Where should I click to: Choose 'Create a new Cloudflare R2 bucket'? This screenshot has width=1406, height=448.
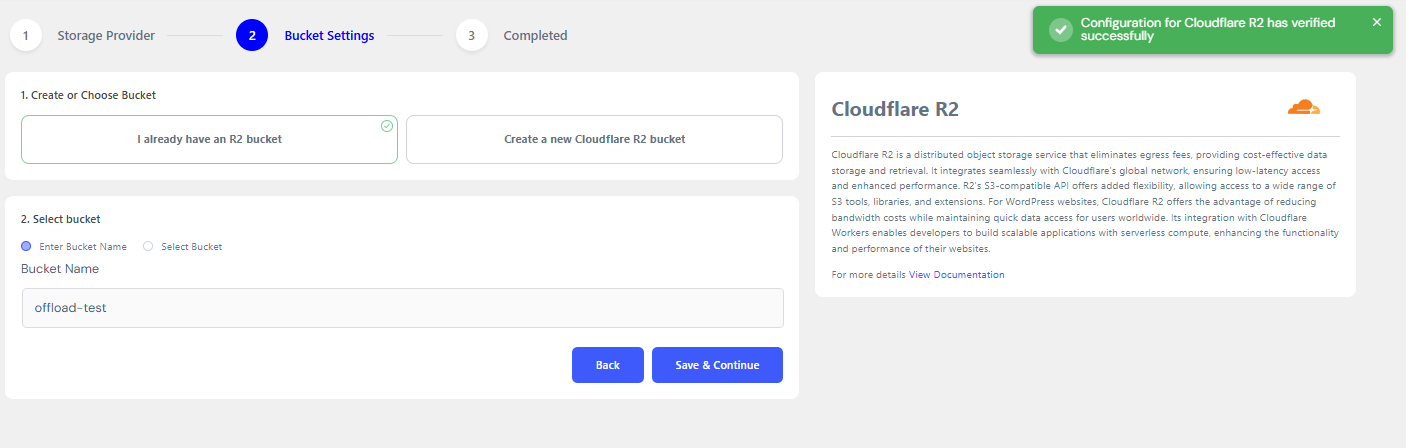(594, 140)
